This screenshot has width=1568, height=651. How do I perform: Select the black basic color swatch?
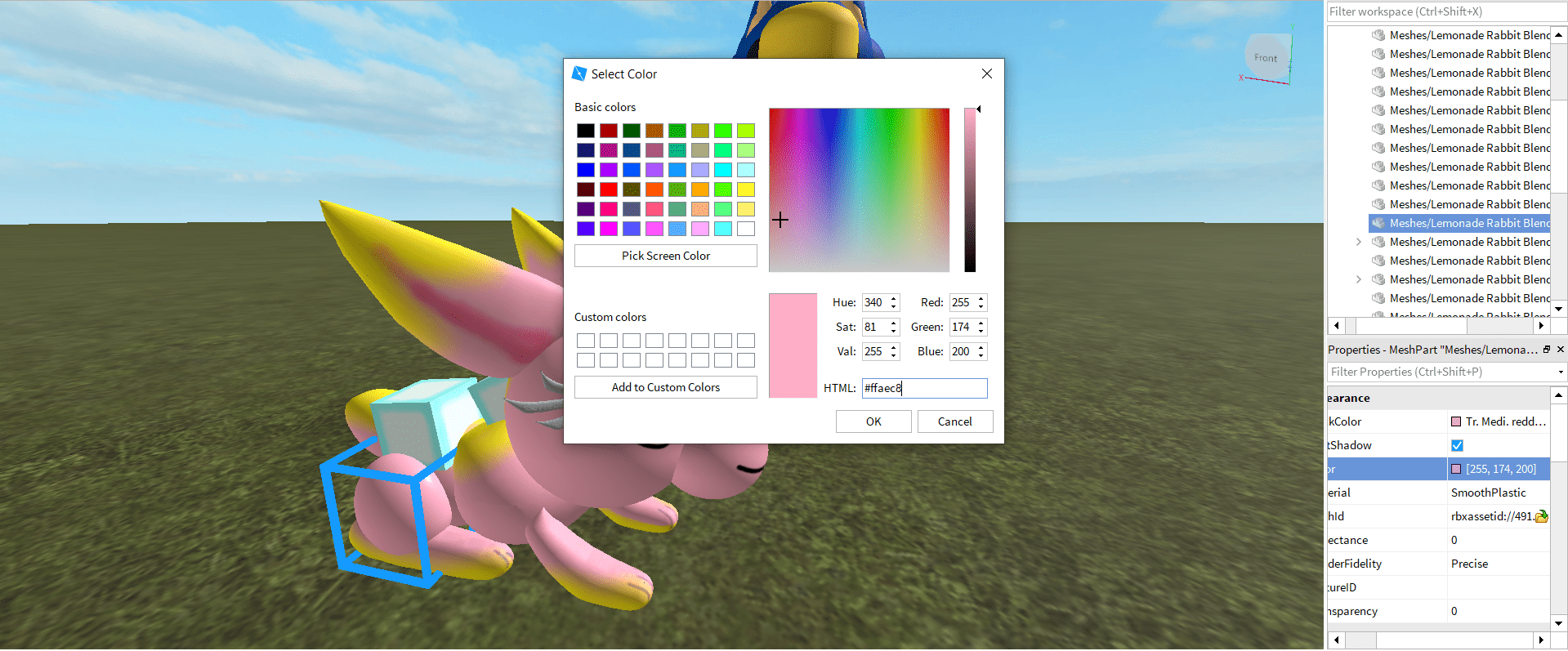[586, 131]
